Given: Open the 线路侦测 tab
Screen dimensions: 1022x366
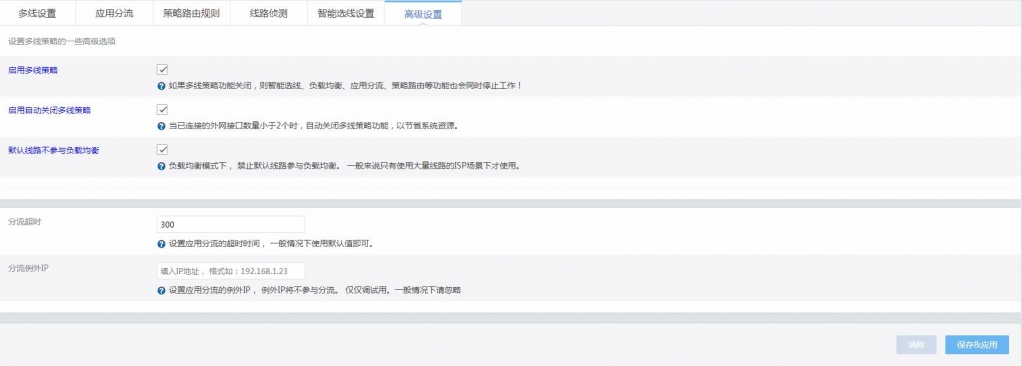Looking at the screenshot, I should coord(269,13).
